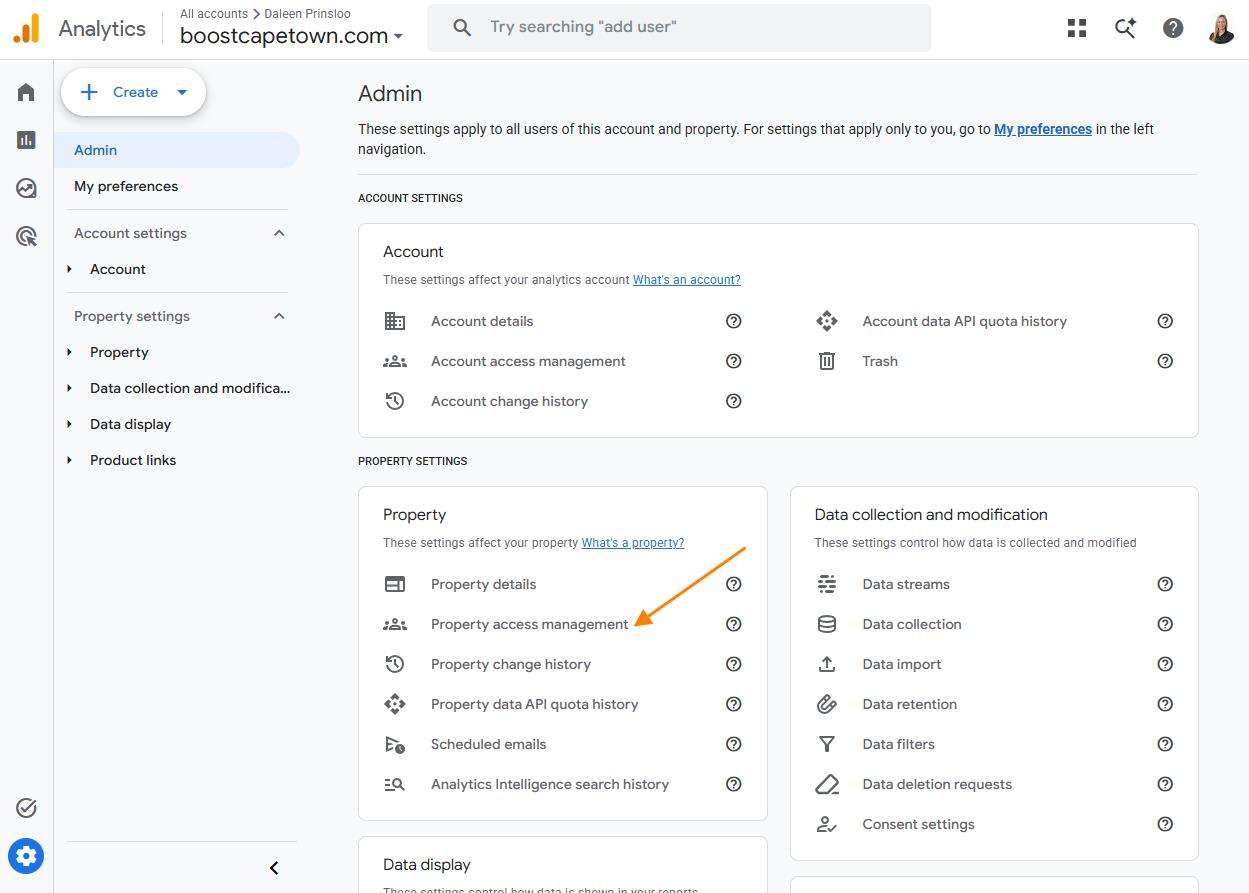The height and width of the screenshot is (893, 1249).
Task: Show help for Account data API quota history
Action: (1165, 321)
